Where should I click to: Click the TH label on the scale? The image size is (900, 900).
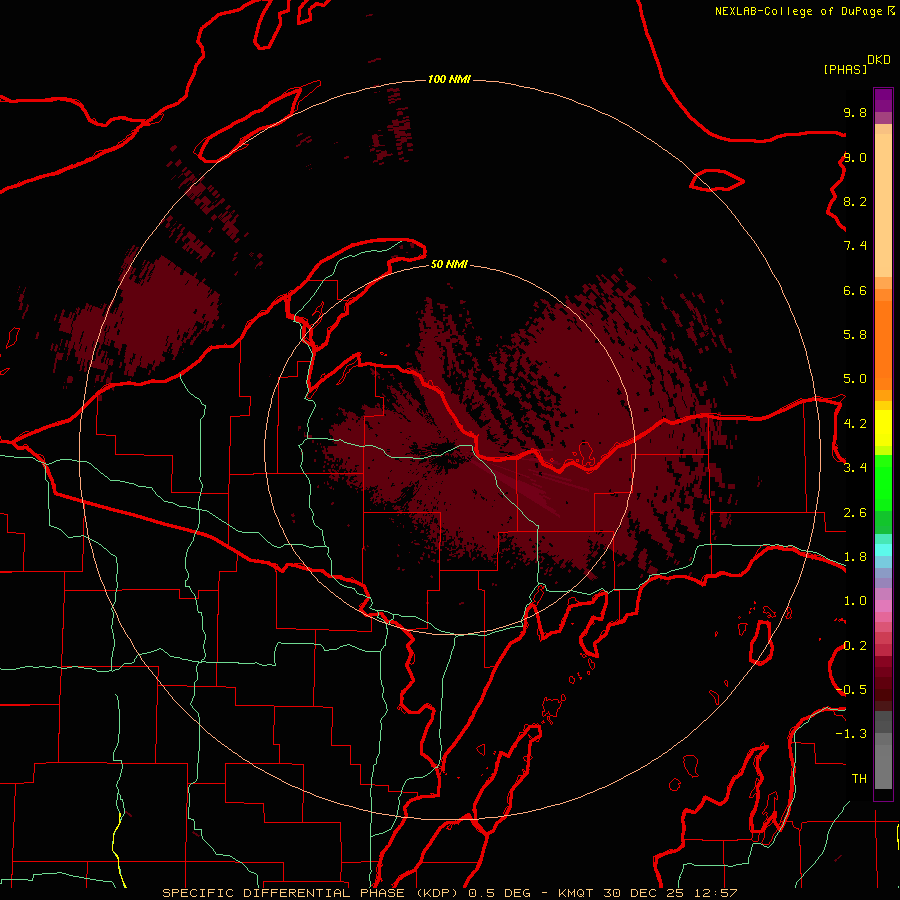coord(859,779)
